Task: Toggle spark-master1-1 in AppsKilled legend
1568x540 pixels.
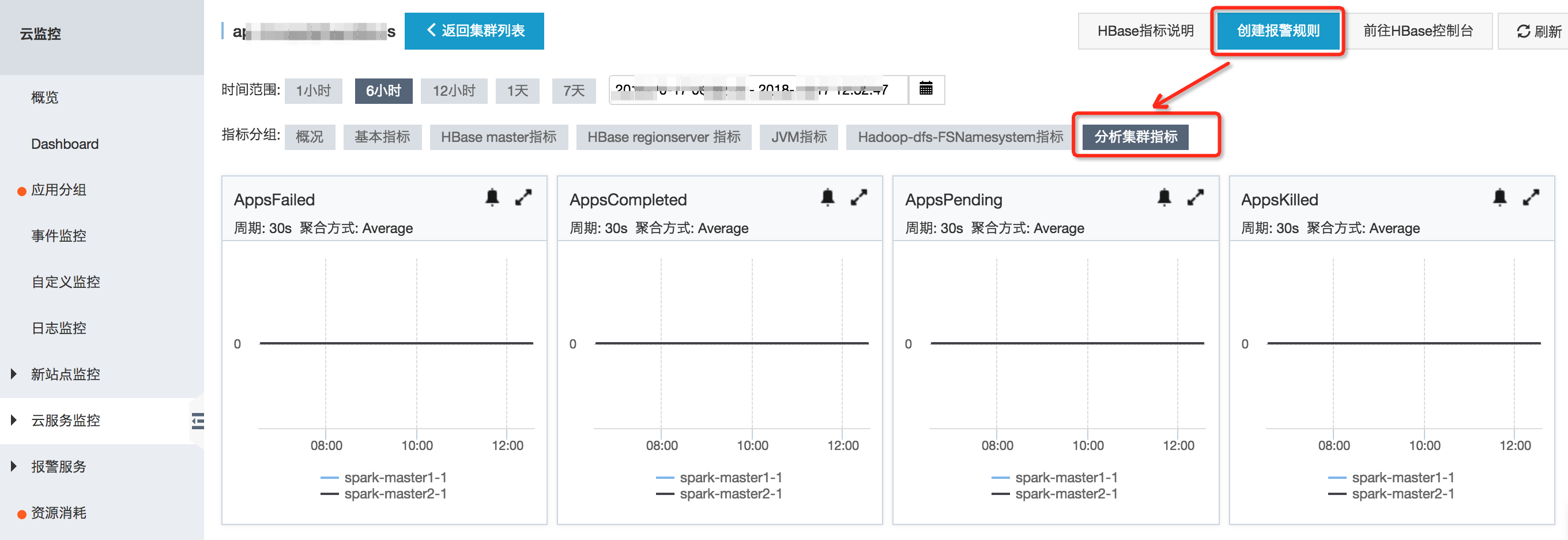Action: pyautogui.click(x=1391, y=478)
